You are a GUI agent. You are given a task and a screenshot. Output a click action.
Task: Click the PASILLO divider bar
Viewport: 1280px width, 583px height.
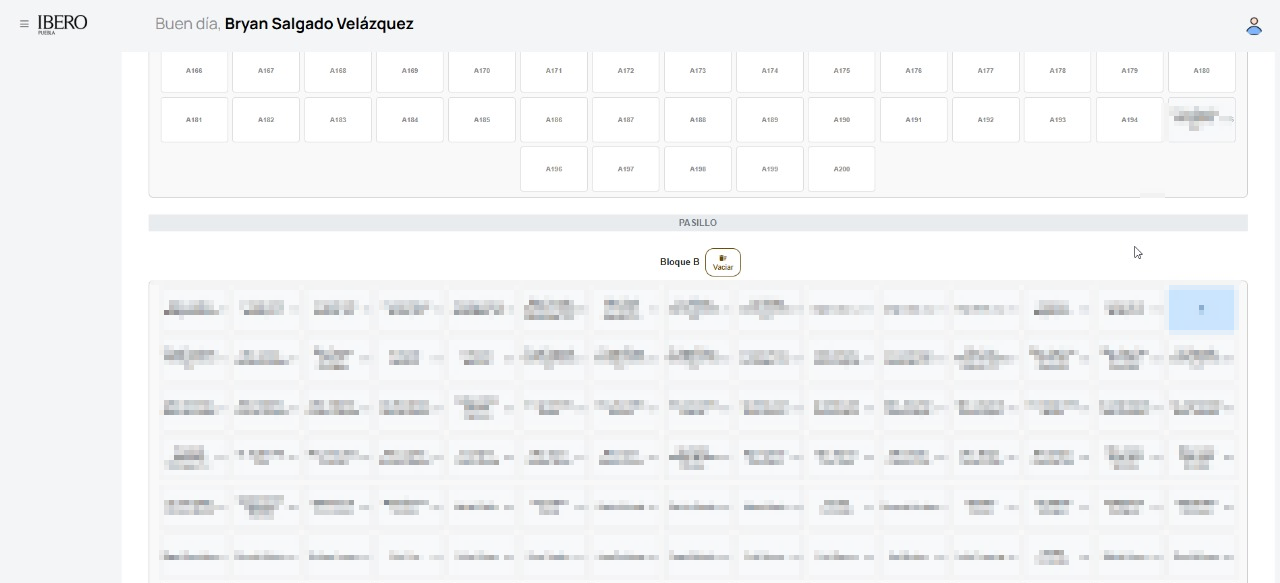698,223
